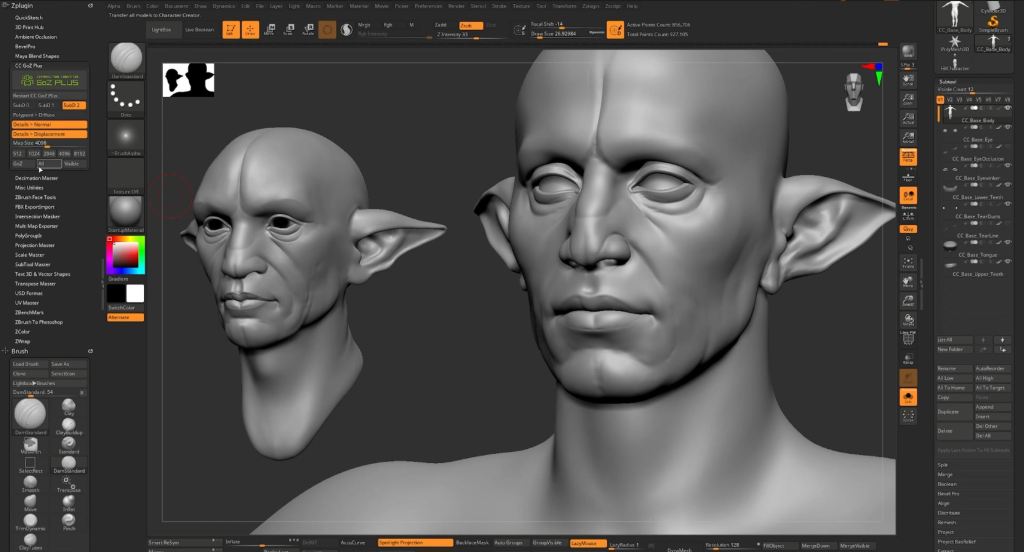Viewport: 1024px width, 552px height.
Task: Expand the Split section in Subtool panel
Action: coord(942,465)
